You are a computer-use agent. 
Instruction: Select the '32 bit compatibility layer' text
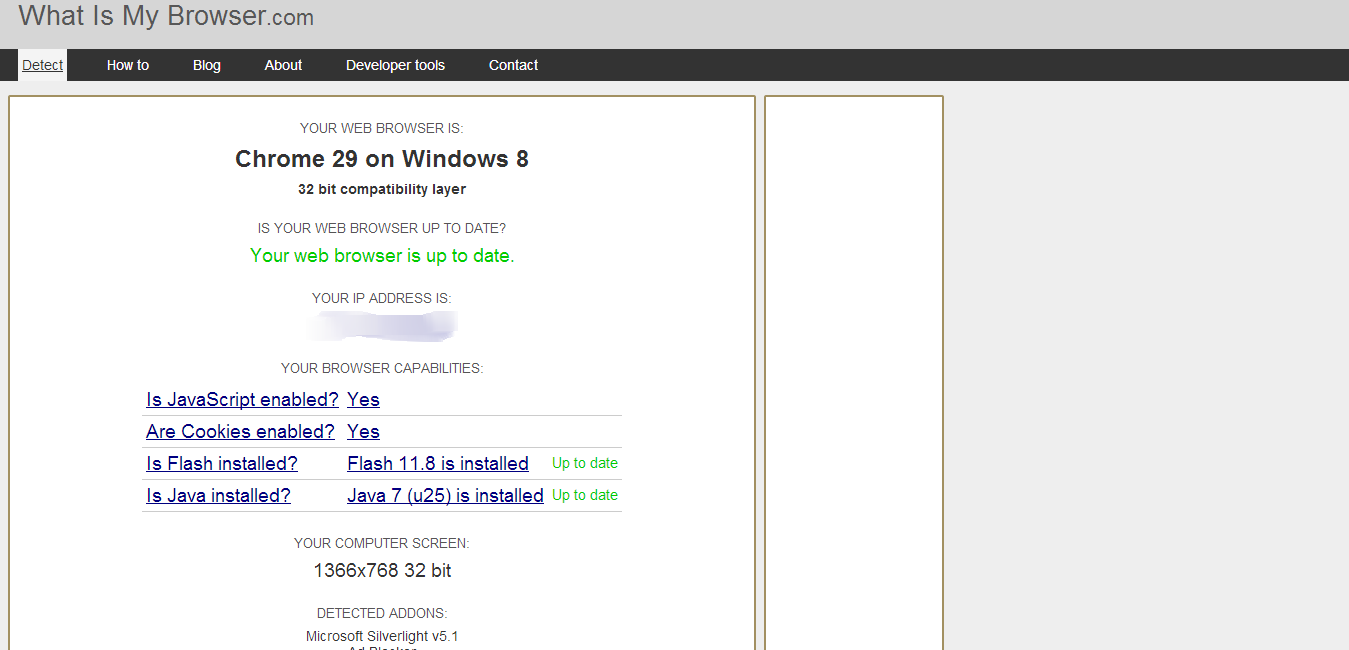point(382,189)
